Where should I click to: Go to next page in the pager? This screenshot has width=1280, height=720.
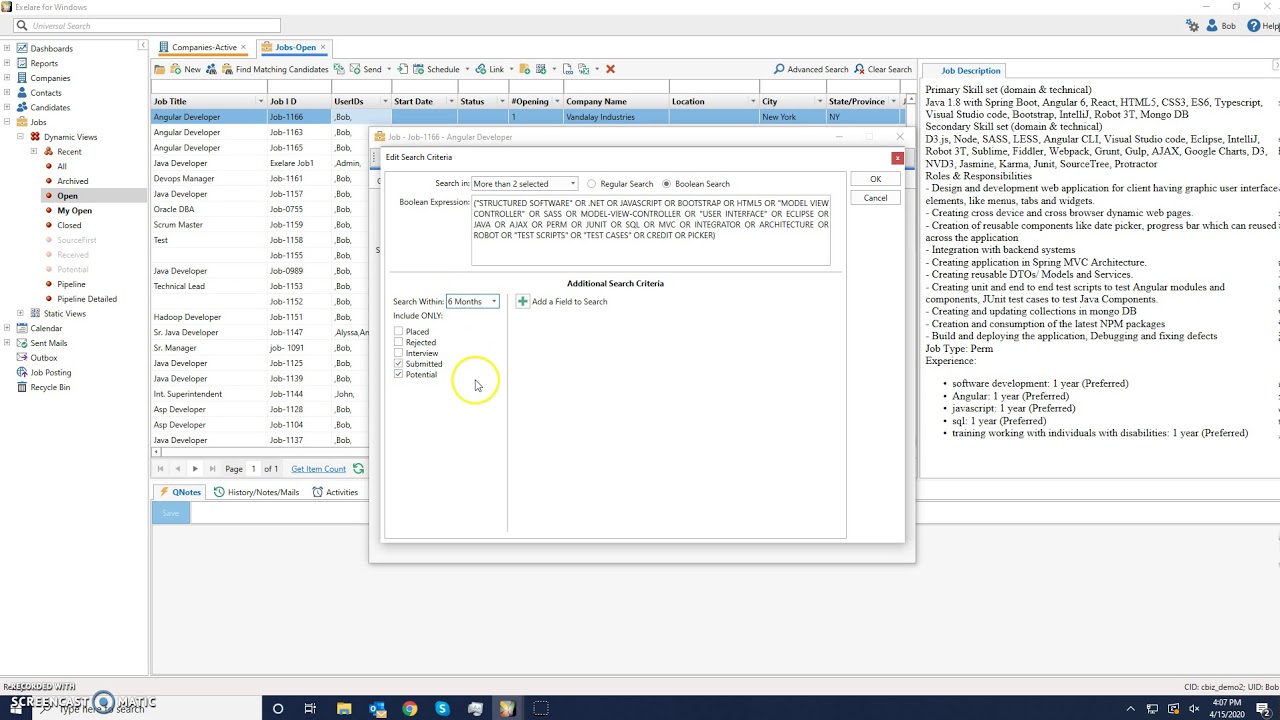point(195,468)
